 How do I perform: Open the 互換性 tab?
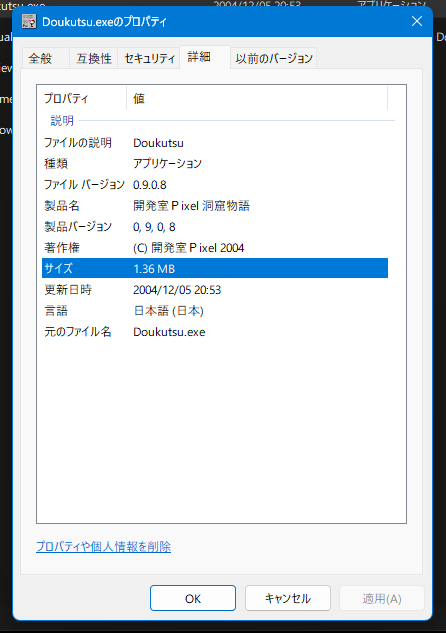click(94, 58)
